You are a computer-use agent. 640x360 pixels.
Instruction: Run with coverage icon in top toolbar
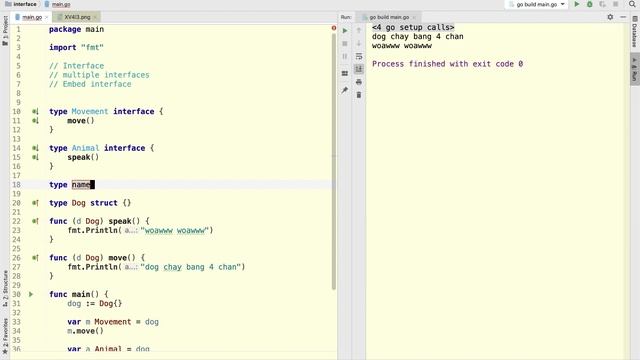602,4
